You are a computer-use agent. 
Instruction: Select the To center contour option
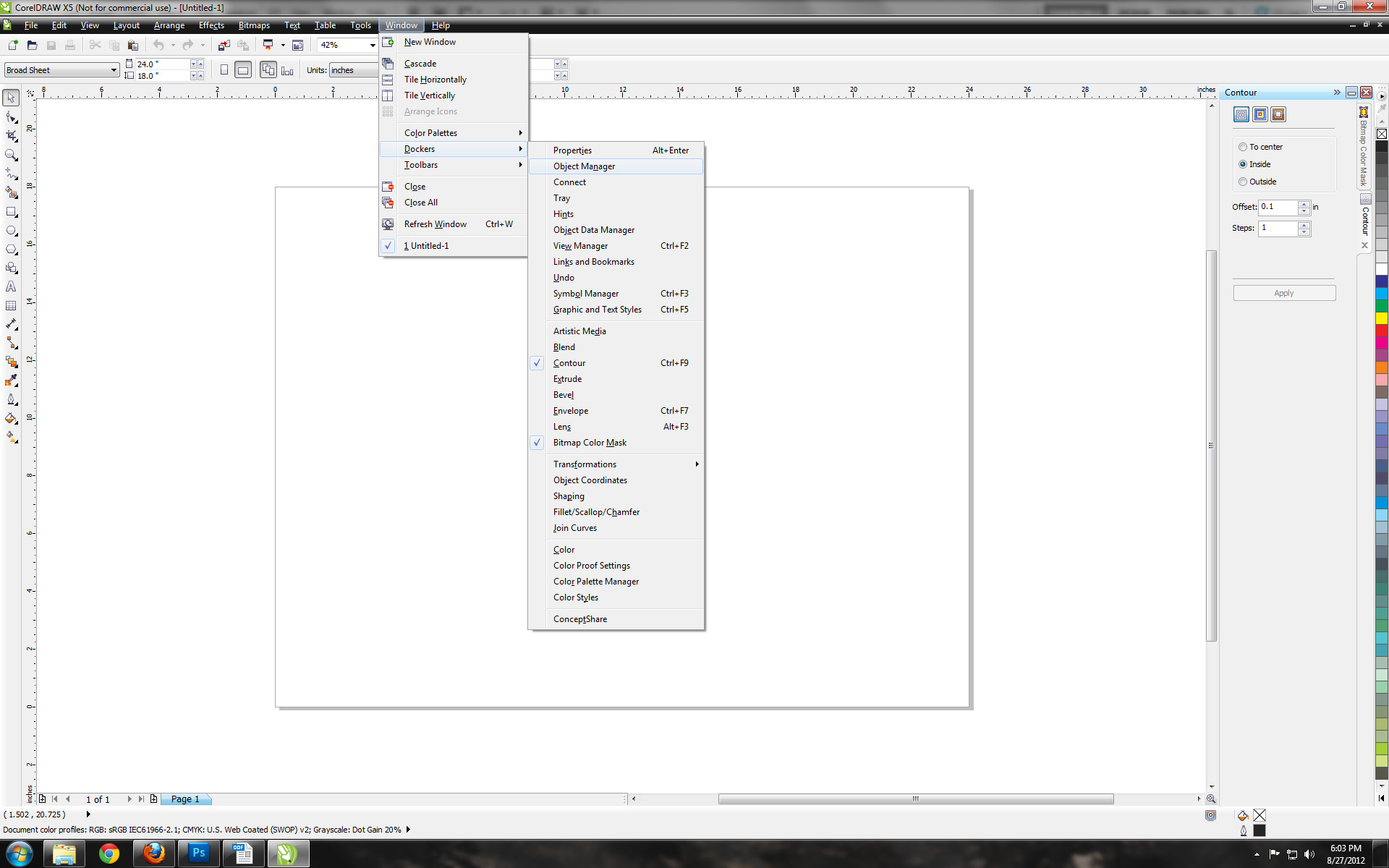tap(1261, 147)
